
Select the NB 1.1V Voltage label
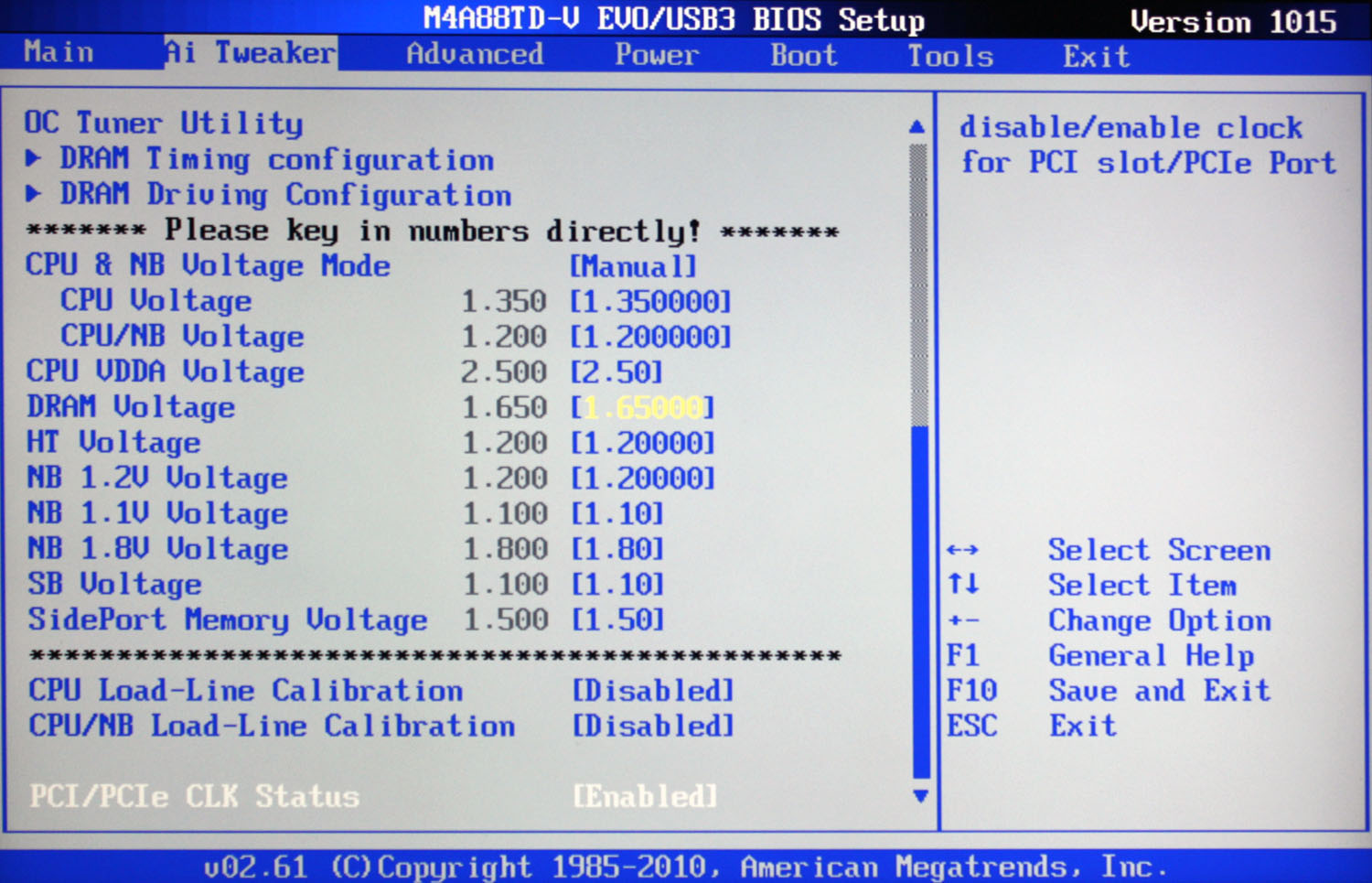156,513
